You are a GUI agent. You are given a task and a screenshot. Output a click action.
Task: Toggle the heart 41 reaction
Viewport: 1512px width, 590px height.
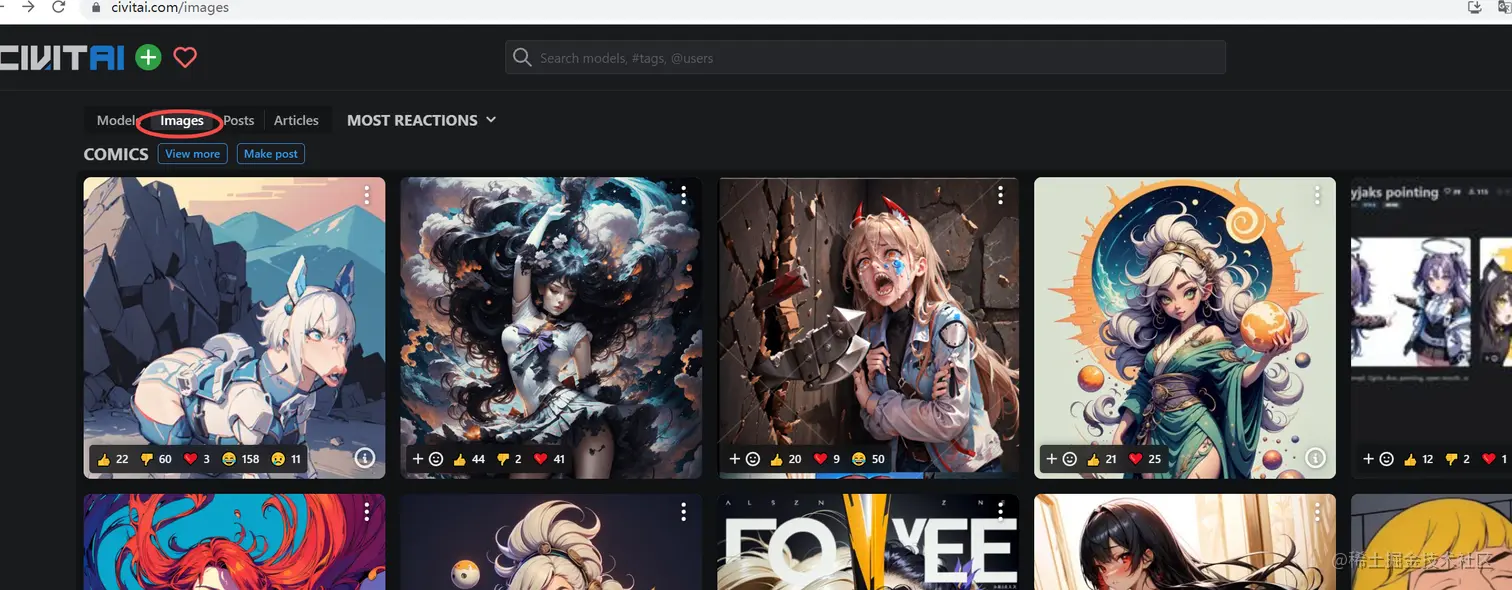[x=550, y=459]
